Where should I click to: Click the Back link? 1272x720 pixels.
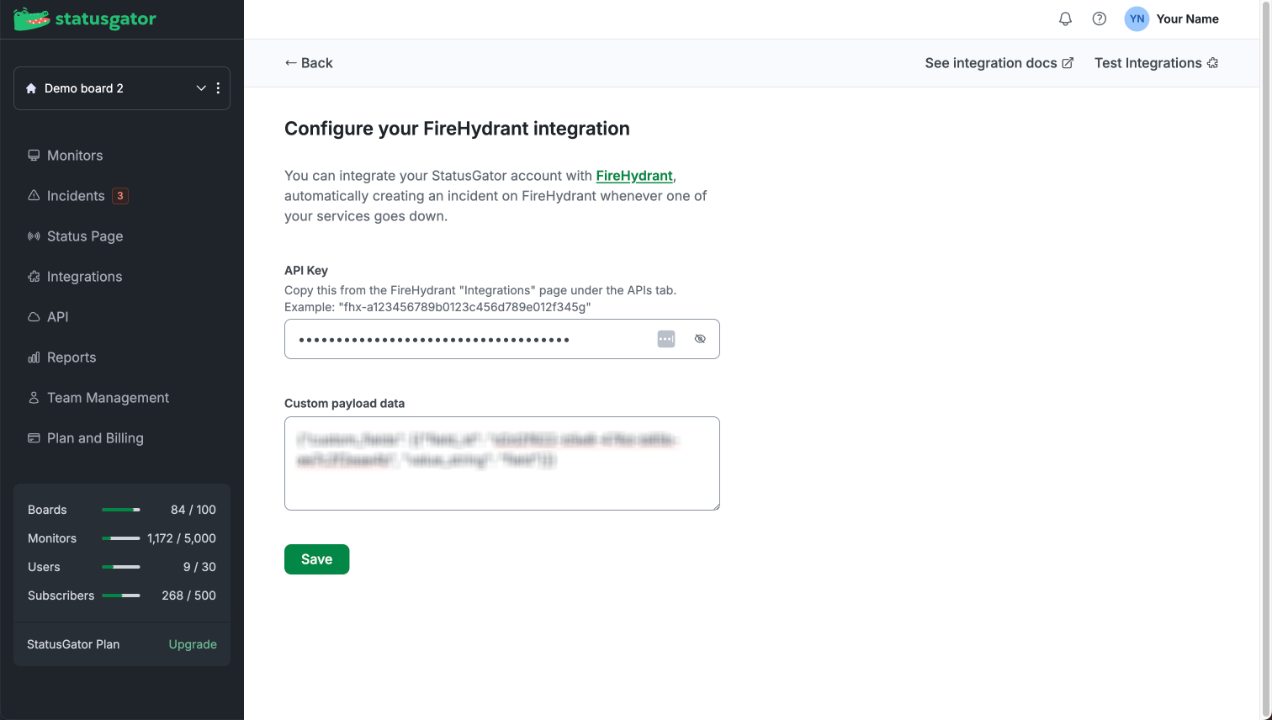point(308,63)
